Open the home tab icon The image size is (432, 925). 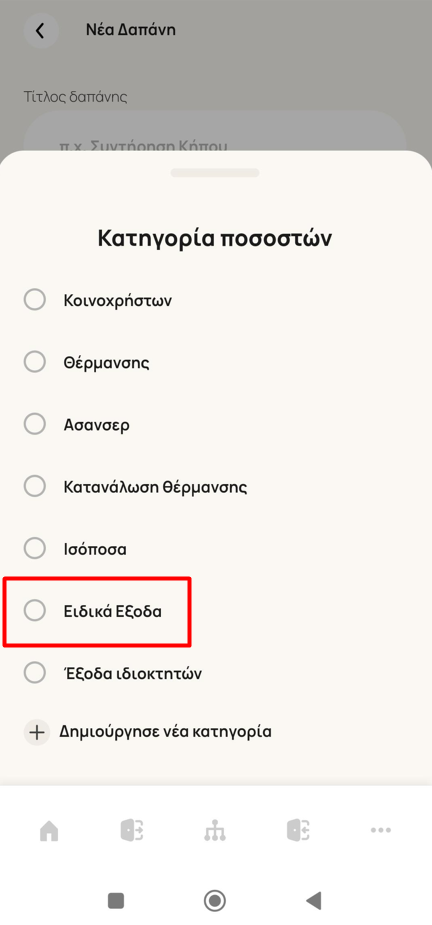[49, 831]
